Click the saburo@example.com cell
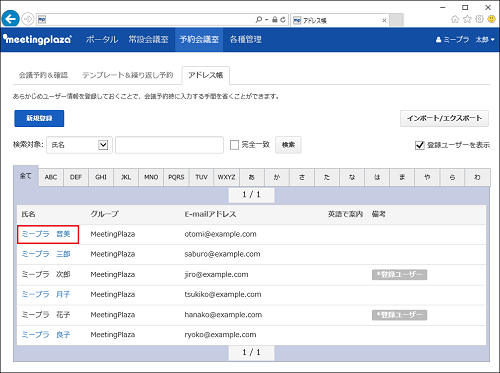500x373 pixels. (x=222, y=254)
